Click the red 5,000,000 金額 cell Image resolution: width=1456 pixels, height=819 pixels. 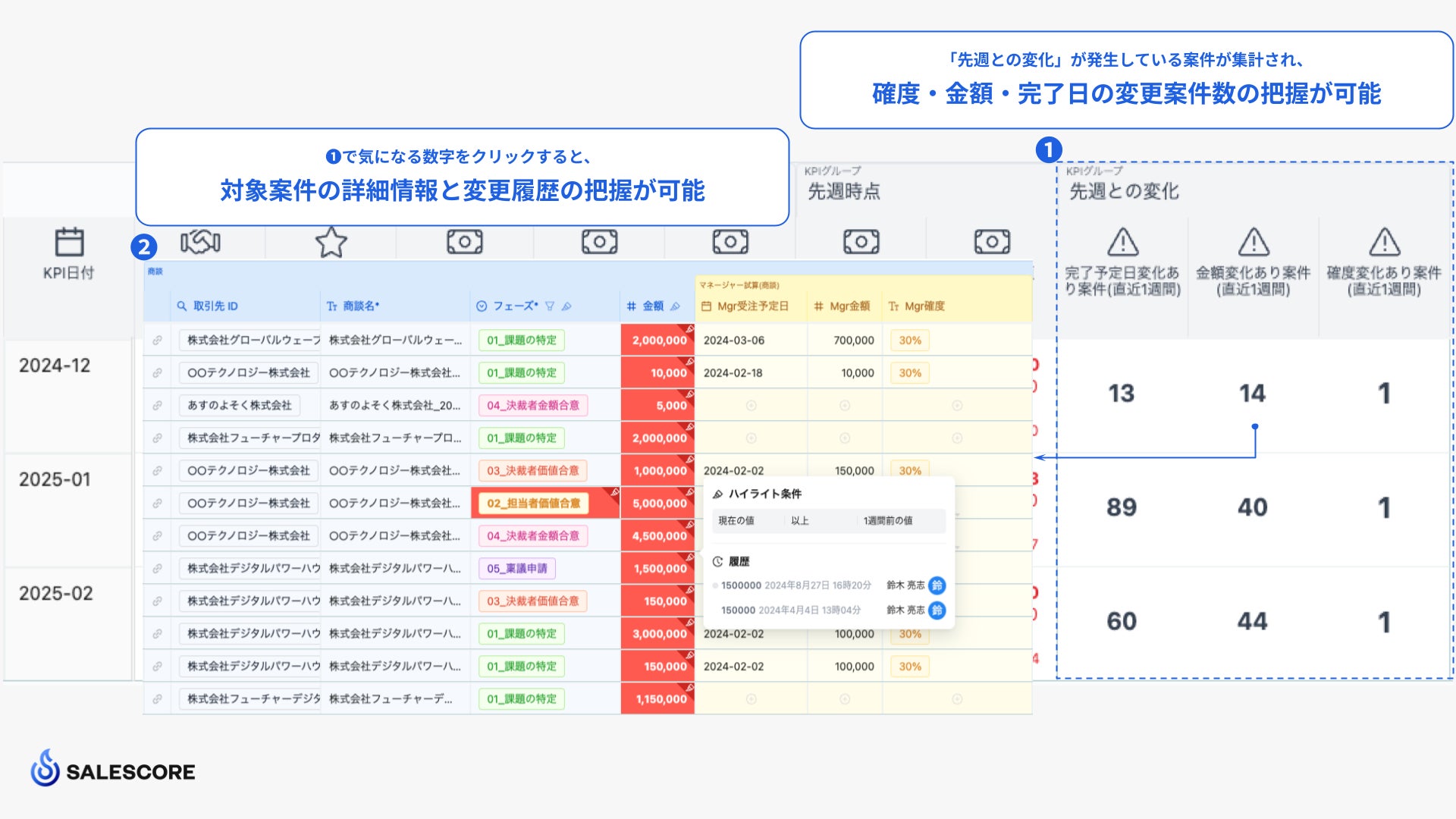coord(659,504)
